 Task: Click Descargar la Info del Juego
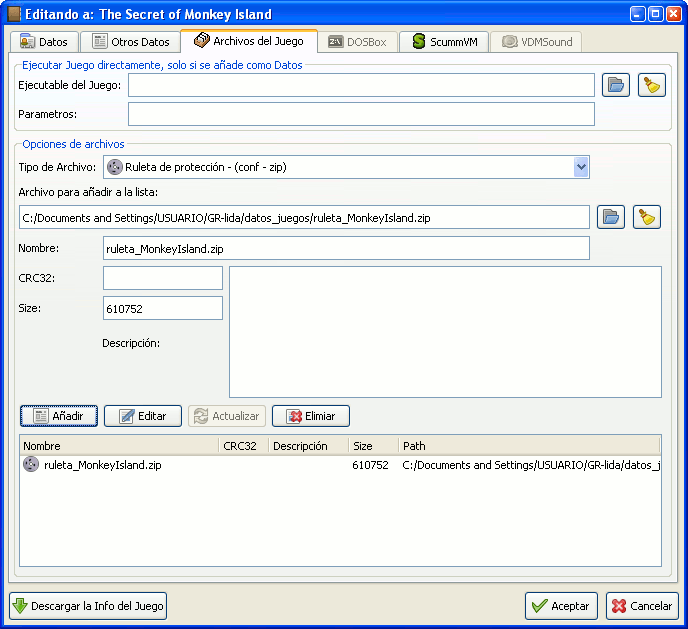(88, 606)
